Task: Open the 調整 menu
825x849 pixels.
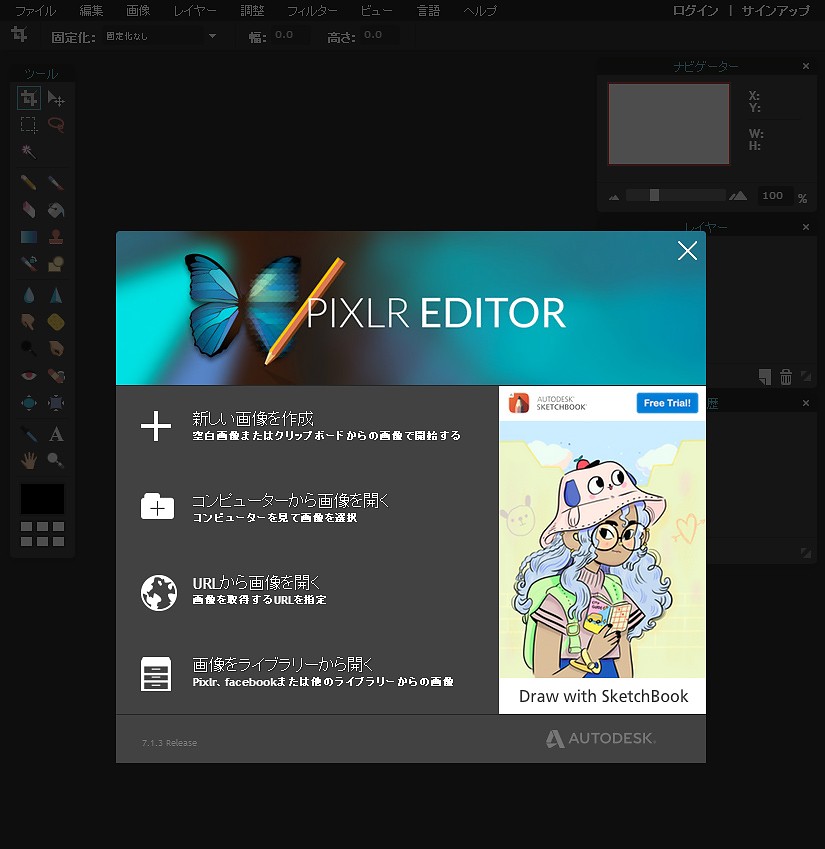Action: click(x=252, y=11)
